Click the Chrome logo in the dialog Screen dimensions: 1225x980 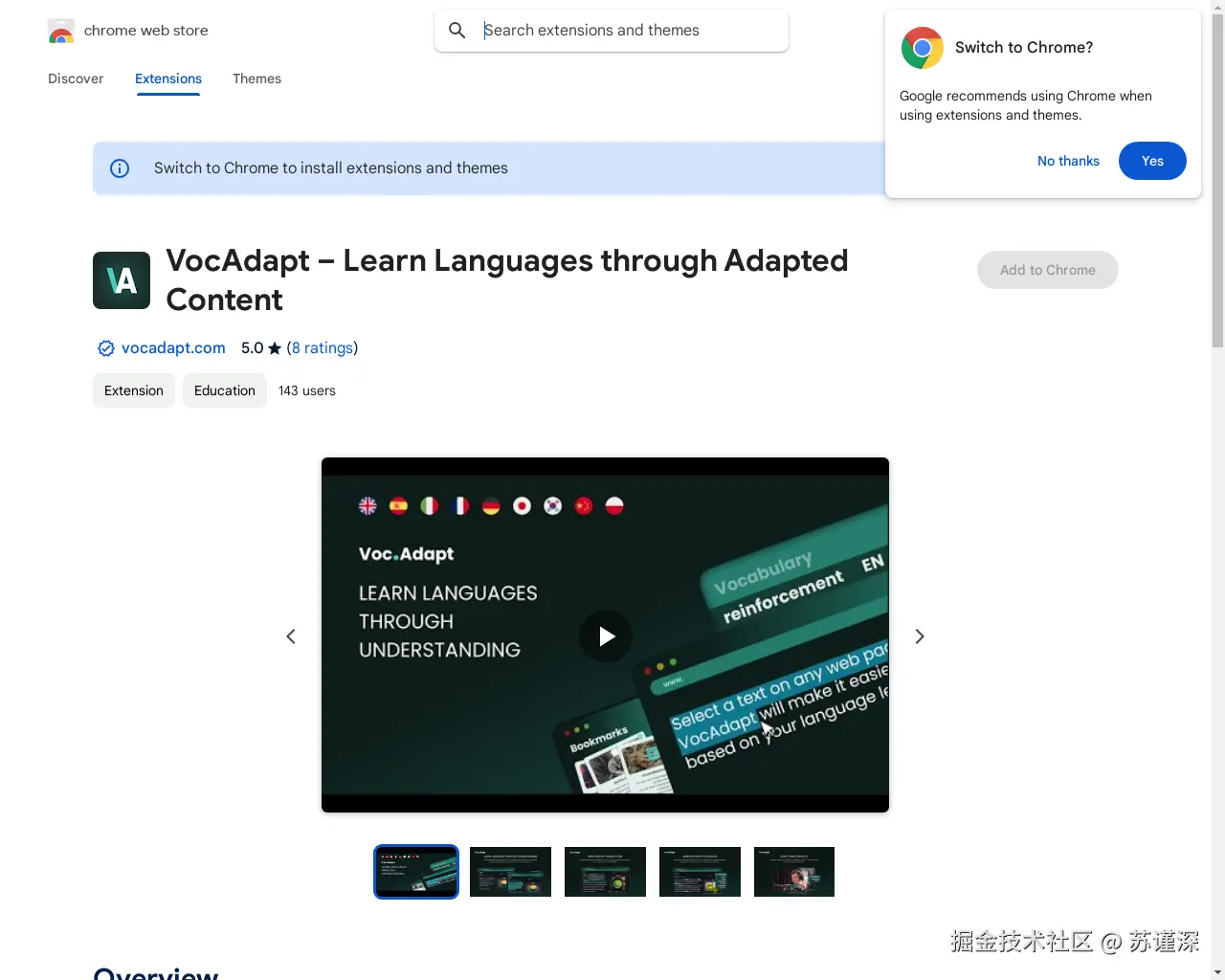[922, 47]
